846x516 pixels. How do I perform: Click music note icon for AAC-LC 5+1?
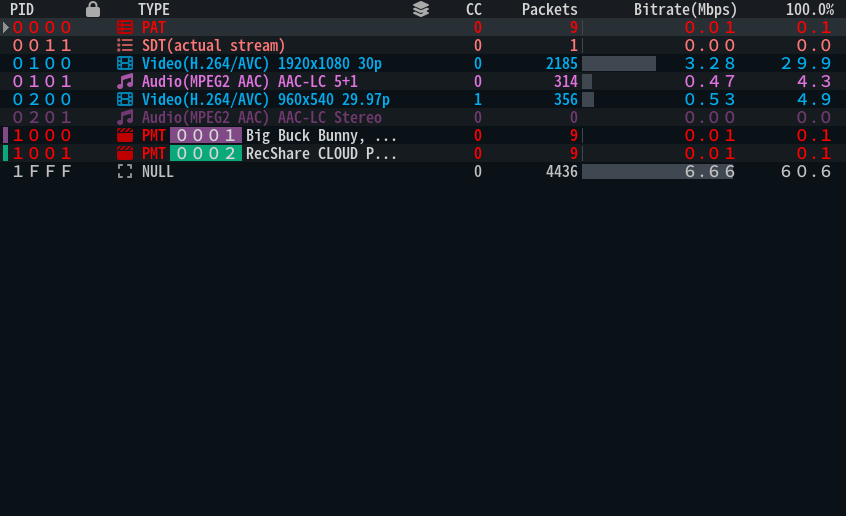point(125,82)
